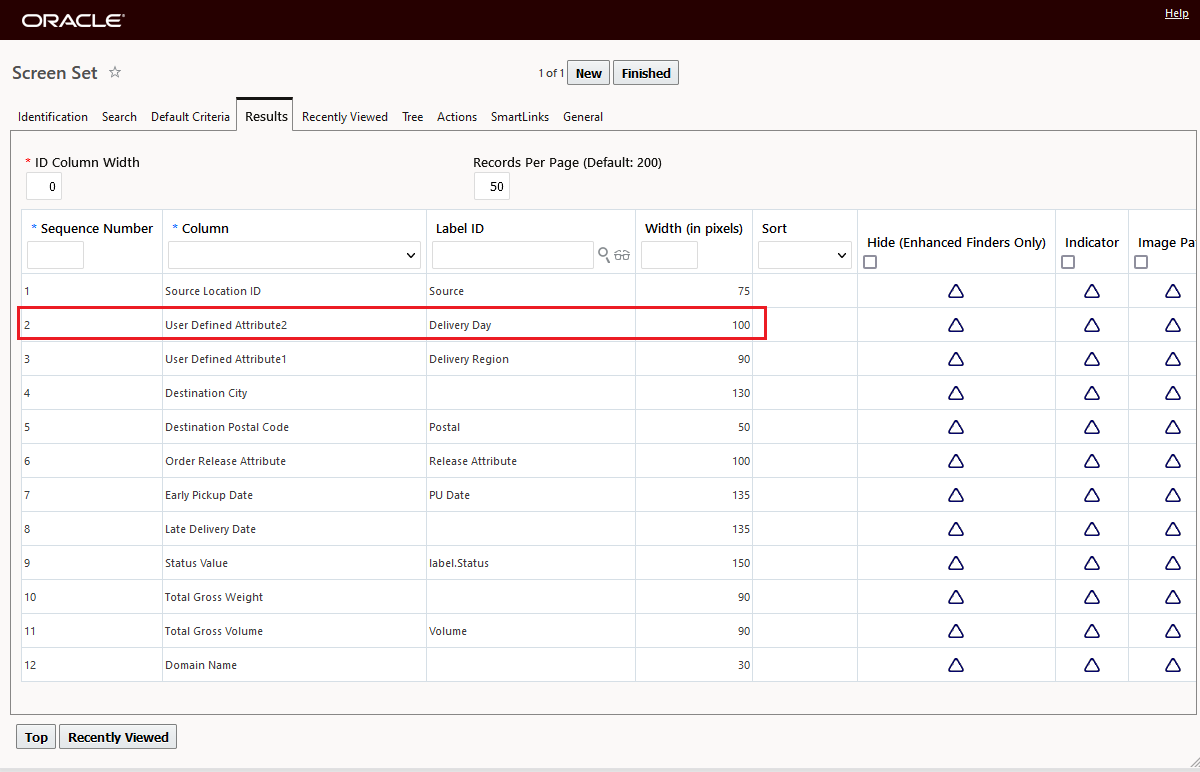
Task: Open the Column dropdown list
Action: pos(294,256)
